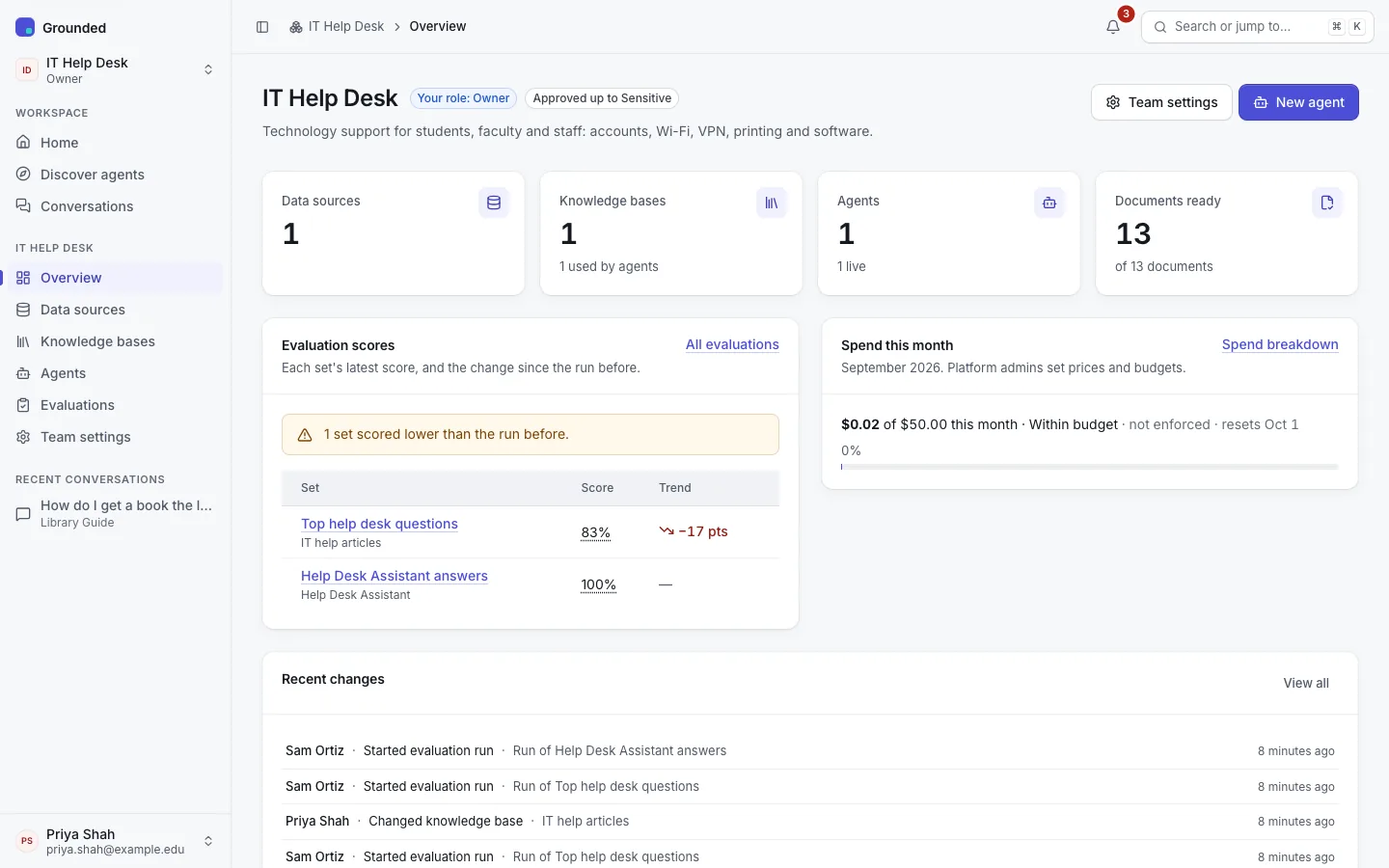Open All evaluations link
This screenshot has width=1389, height=868.
(x=732, y=344)
